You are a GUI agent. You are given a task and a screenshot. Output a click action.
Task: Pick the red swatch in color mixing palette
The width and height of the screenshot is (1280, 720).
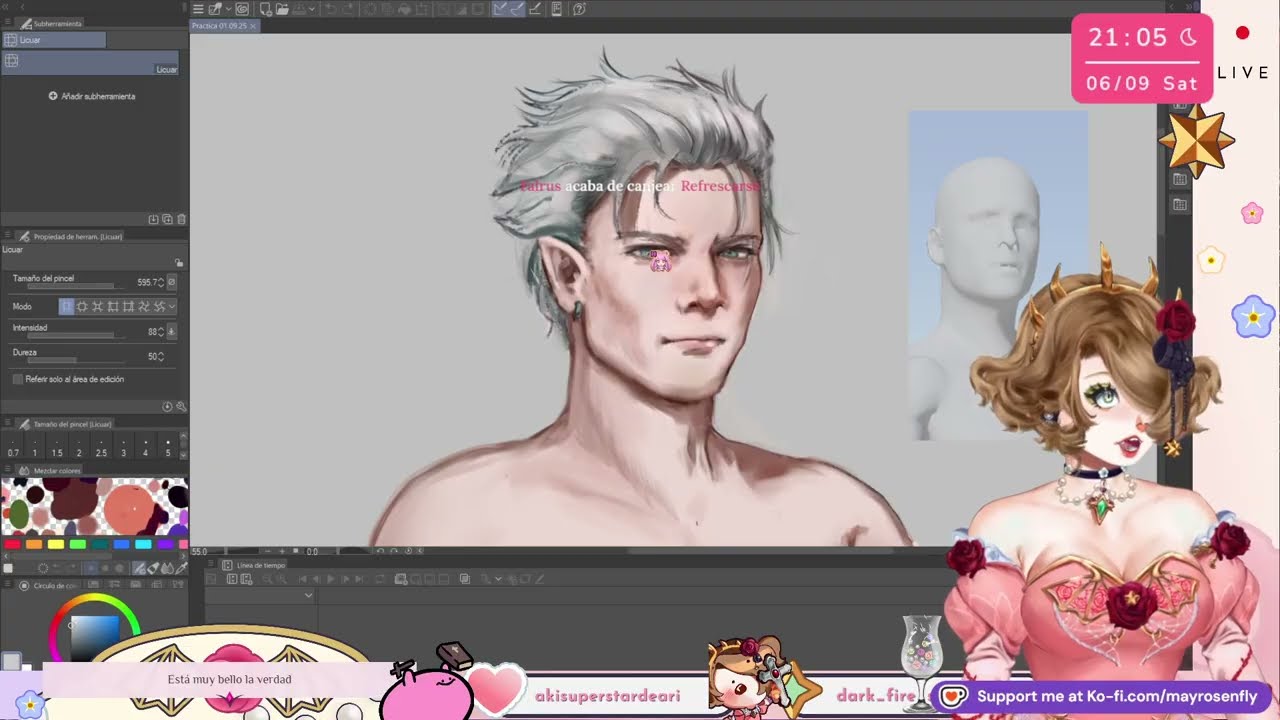point(12,544)
